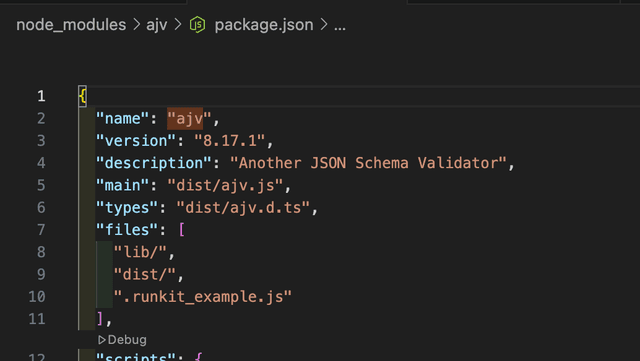This screenshot has height=361, width=640.
Task: Select the ajv folder breadcrumb
Action: (x=157, y=25)
